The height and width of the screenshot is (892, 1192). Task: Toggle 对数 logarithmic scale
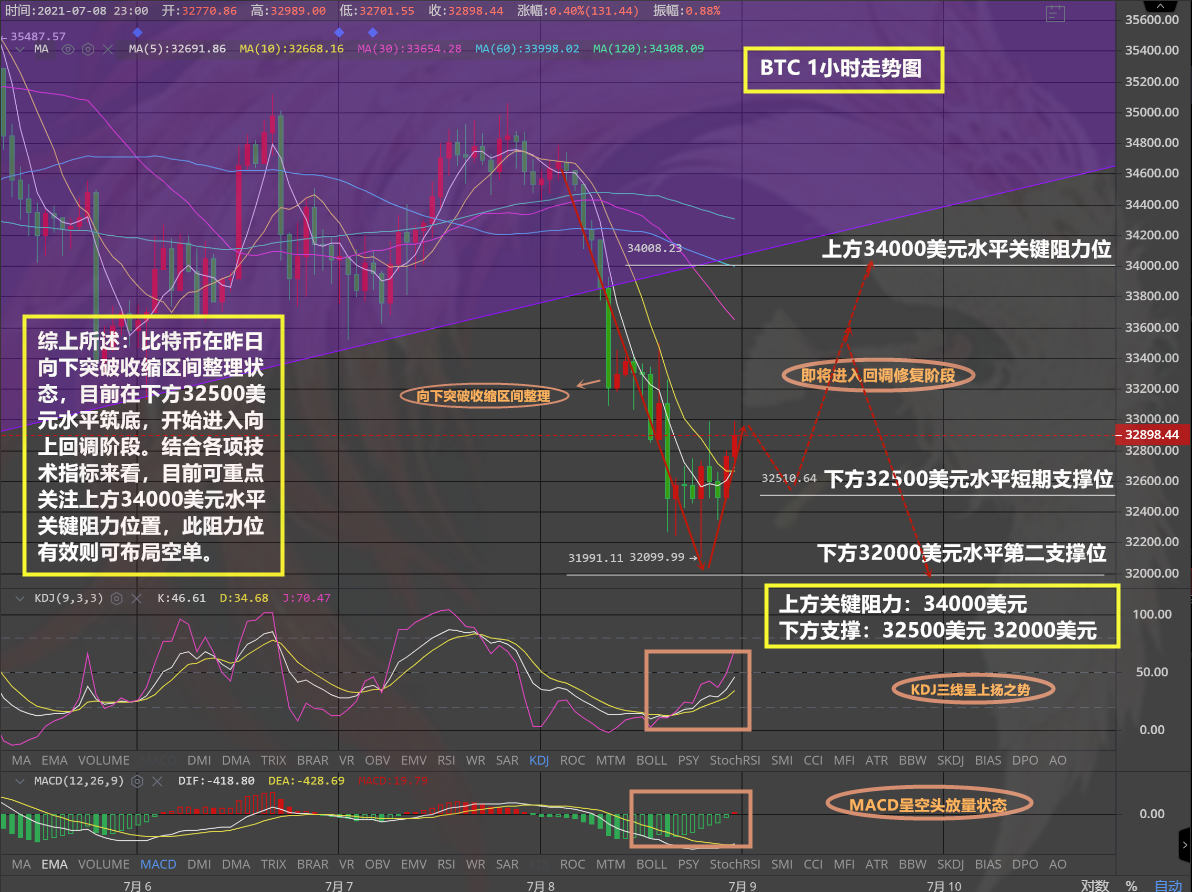click(1095, 885)
